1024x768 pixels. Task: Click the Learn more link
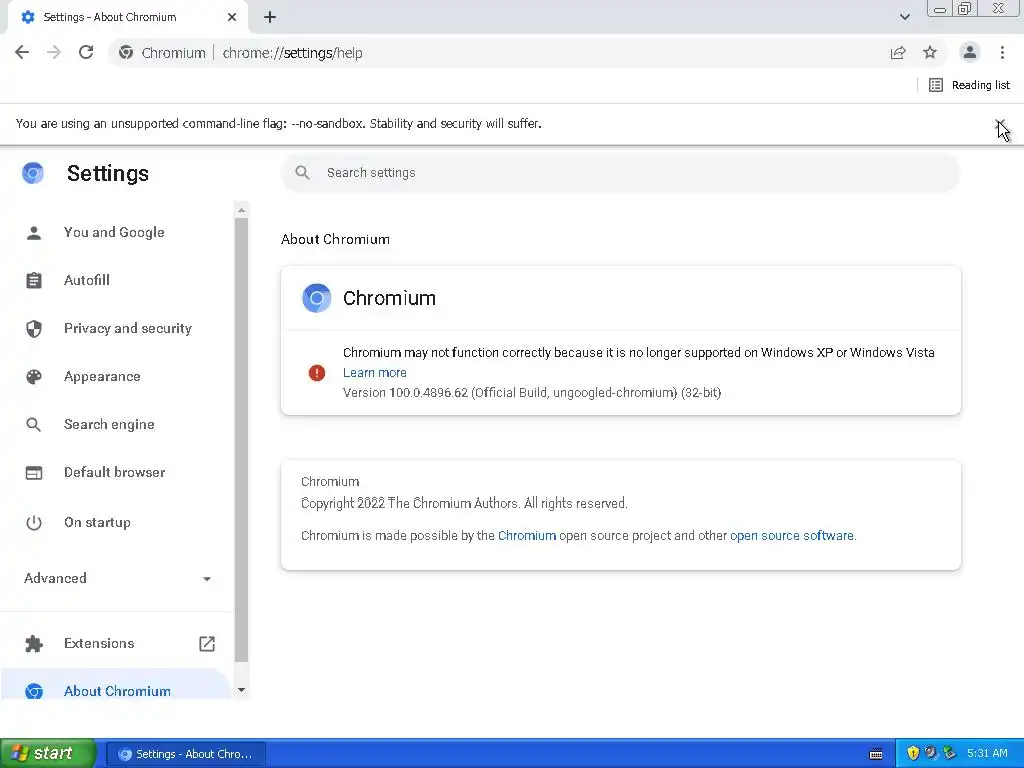click(x=375, y=372)
